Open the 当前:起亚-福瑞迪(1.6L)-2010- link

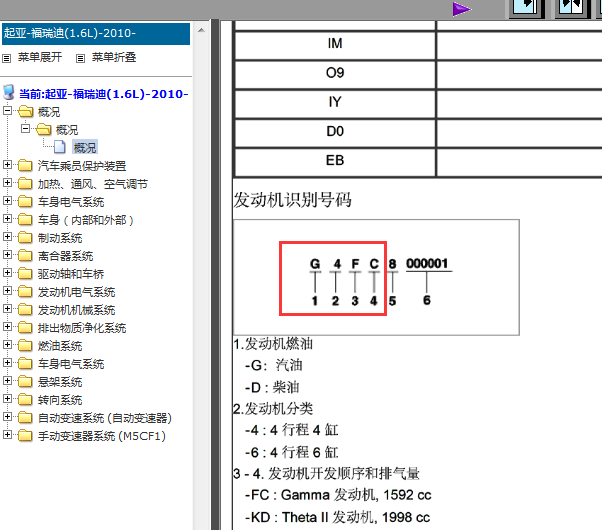(104, 94)
